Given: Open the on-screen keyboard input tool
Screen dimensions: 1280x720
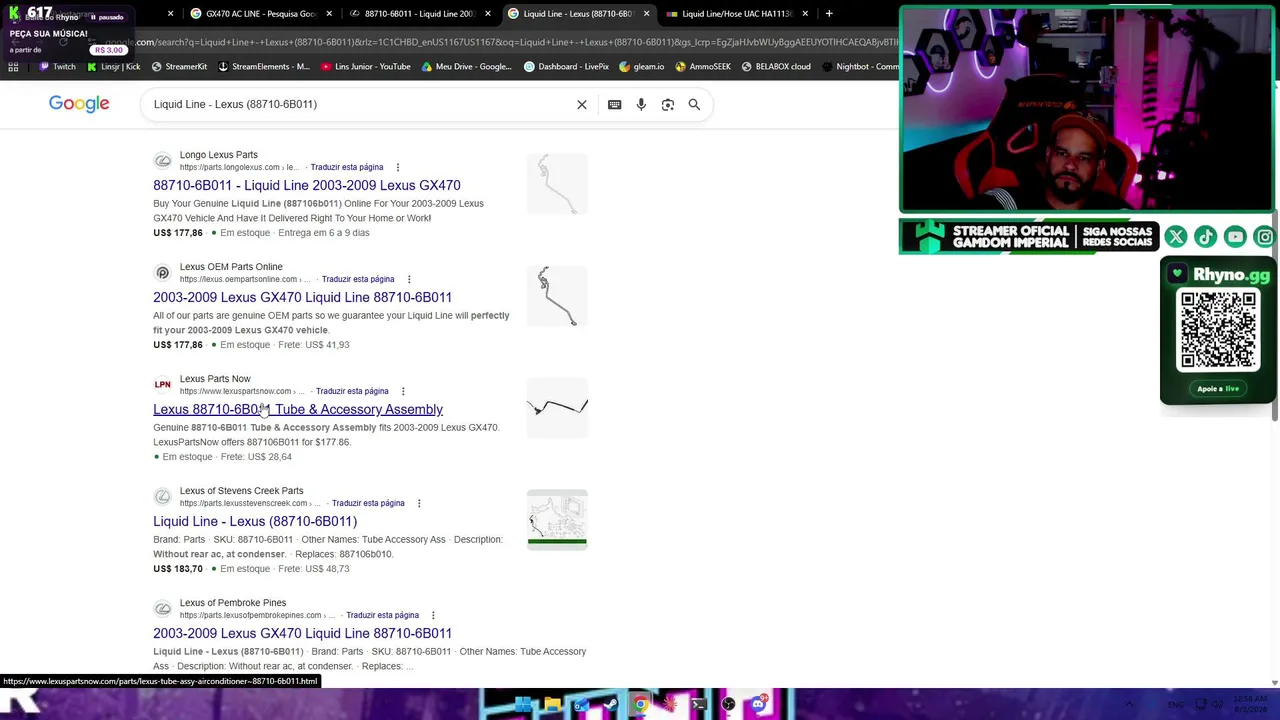Looking at the screenshot, I should pos(614,104).
